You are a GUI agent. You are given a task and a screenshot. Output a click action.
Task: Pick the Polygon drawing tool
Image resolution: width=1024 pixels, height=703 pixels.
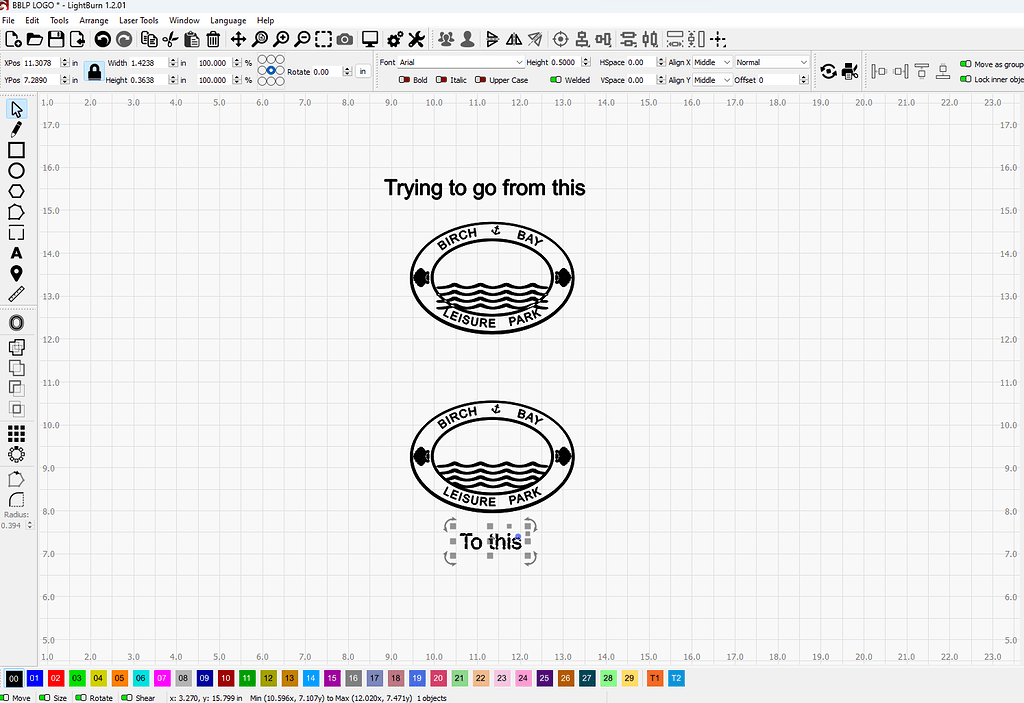pos(16,191)
